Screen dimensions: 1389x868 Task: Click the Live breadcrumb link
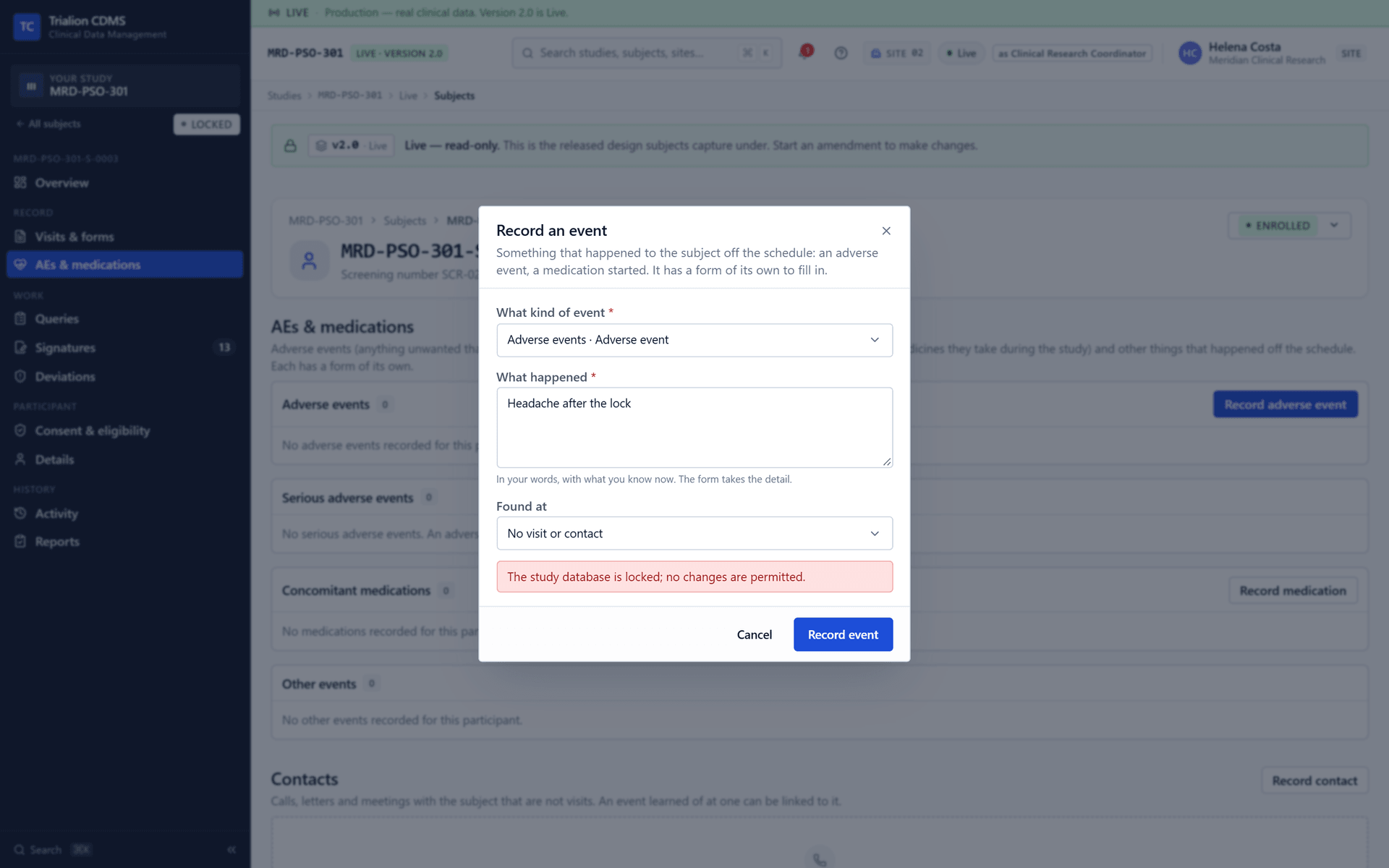tap(408, 95)
